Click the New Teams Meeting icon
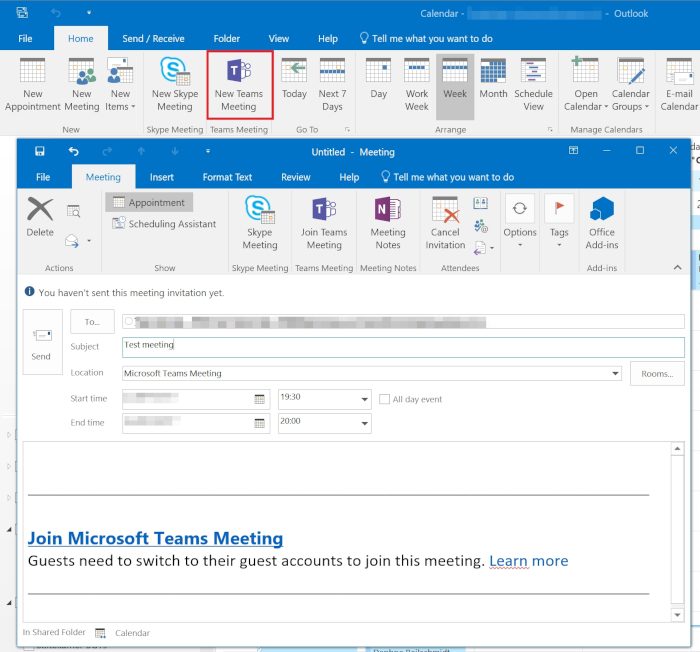This screenshot has height=652, width=700. (x=239, y=74)
